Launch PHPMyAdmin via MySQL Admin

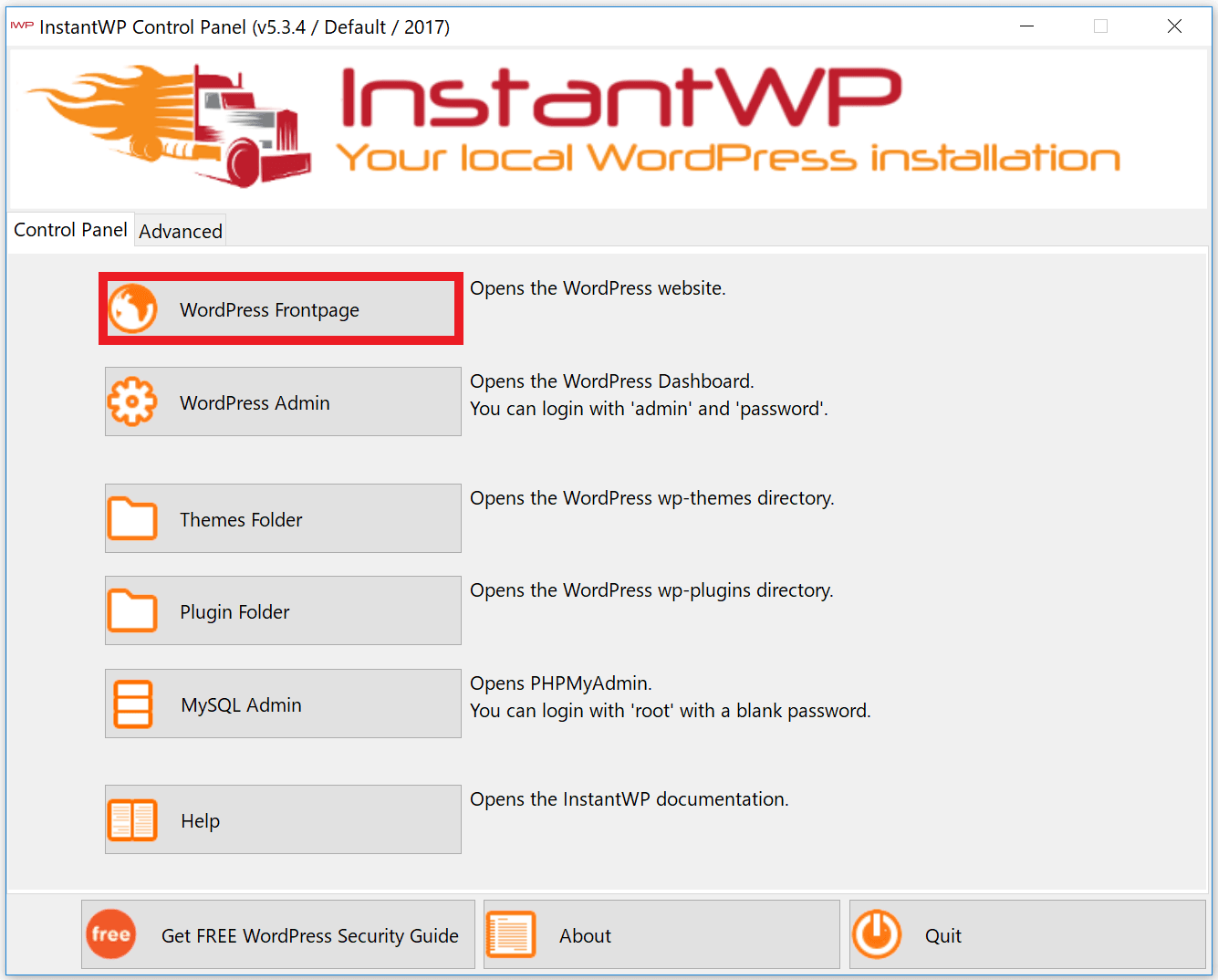283,704
